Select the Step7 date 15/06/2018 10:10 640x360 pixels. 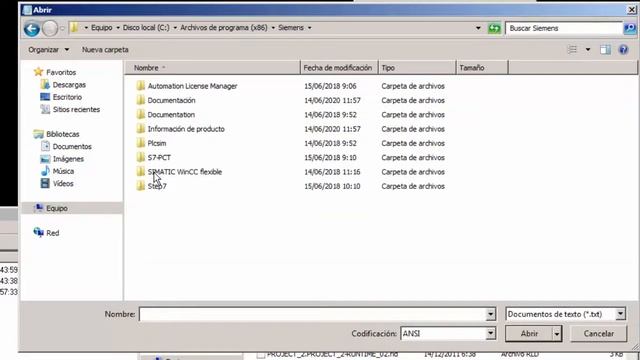332,186
